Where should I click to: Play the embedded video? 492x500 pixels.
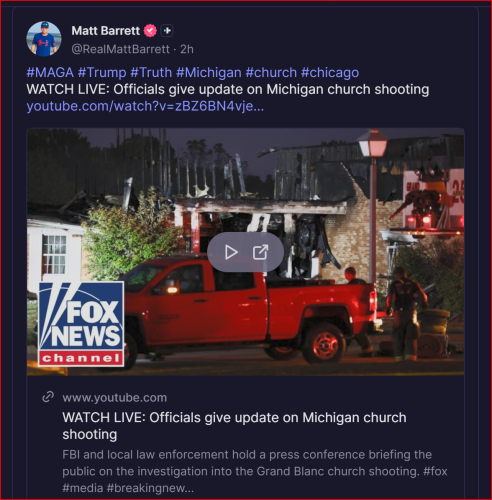[231, 252]
